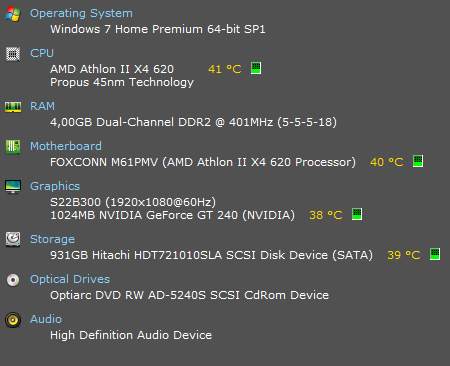Open the Audio section heading
Screen dimensions: 450x366
(46, 319)
